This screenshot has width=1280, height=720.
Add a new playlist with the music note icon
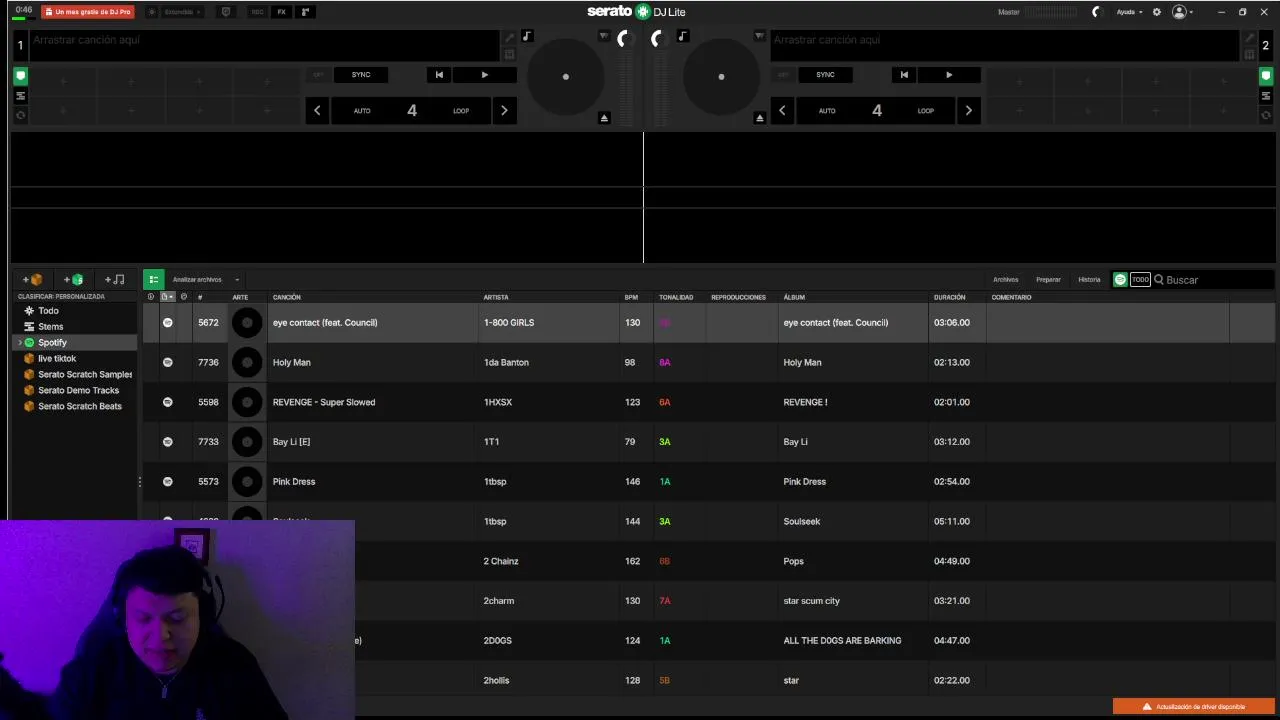tap(115, 280)
